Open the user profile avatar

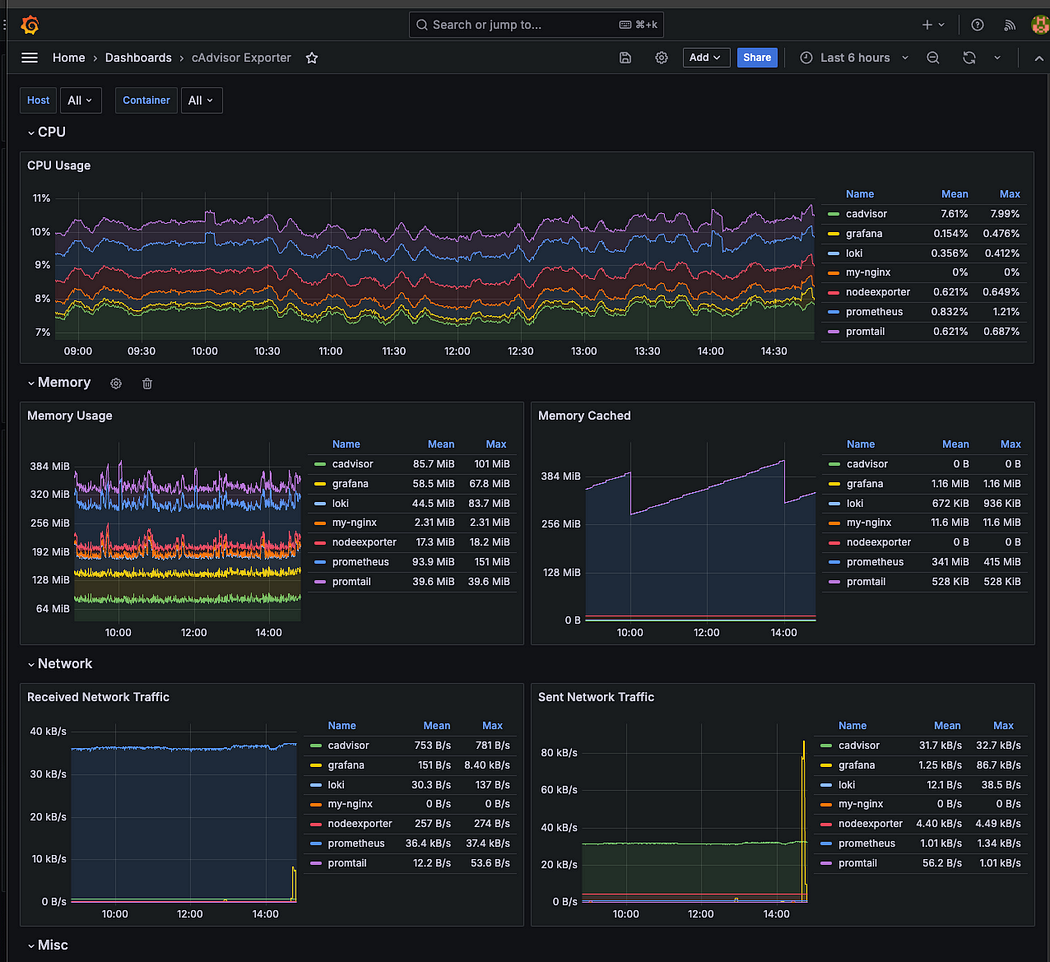(x=1040, y=25)
